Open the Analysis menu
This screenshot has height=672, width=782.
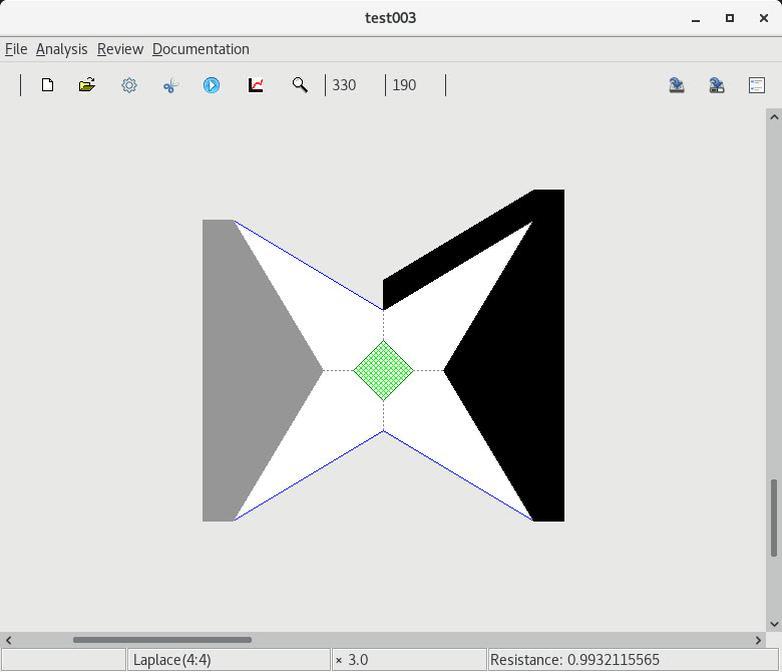coord(61,49)
